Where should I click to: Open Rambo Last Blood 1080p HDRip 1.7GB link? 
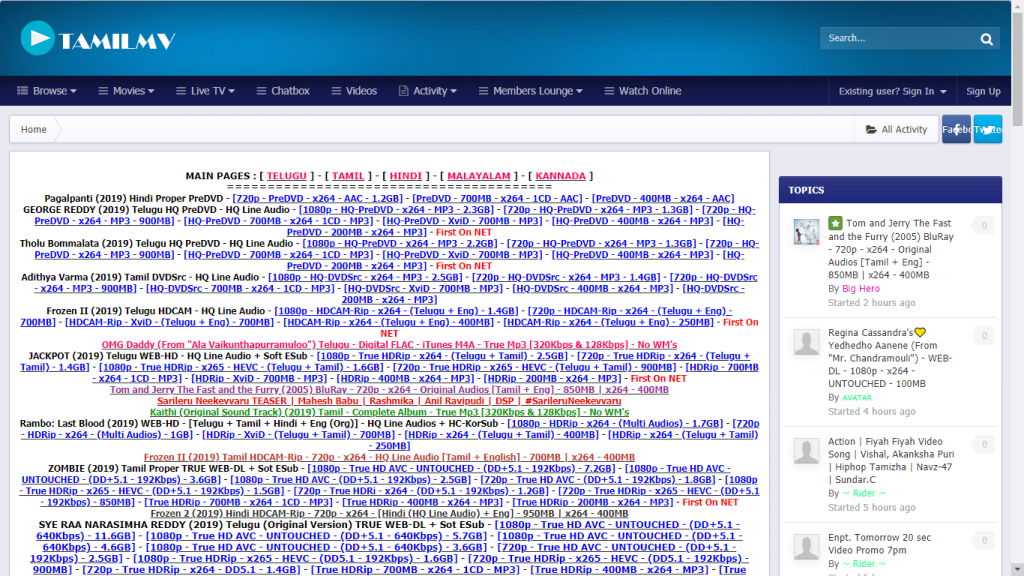(615, 424)
